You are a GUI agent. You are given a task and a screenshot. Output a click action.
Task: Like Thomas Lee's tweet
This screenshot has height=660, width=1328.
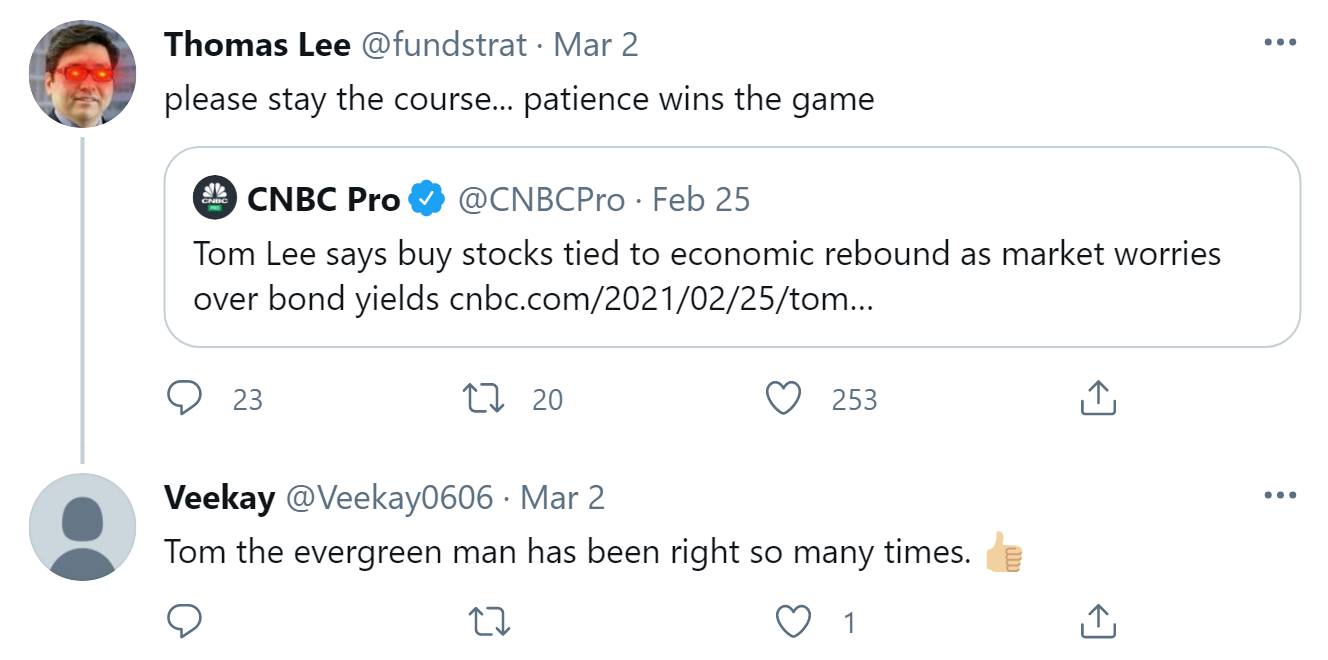pos(783,399)
